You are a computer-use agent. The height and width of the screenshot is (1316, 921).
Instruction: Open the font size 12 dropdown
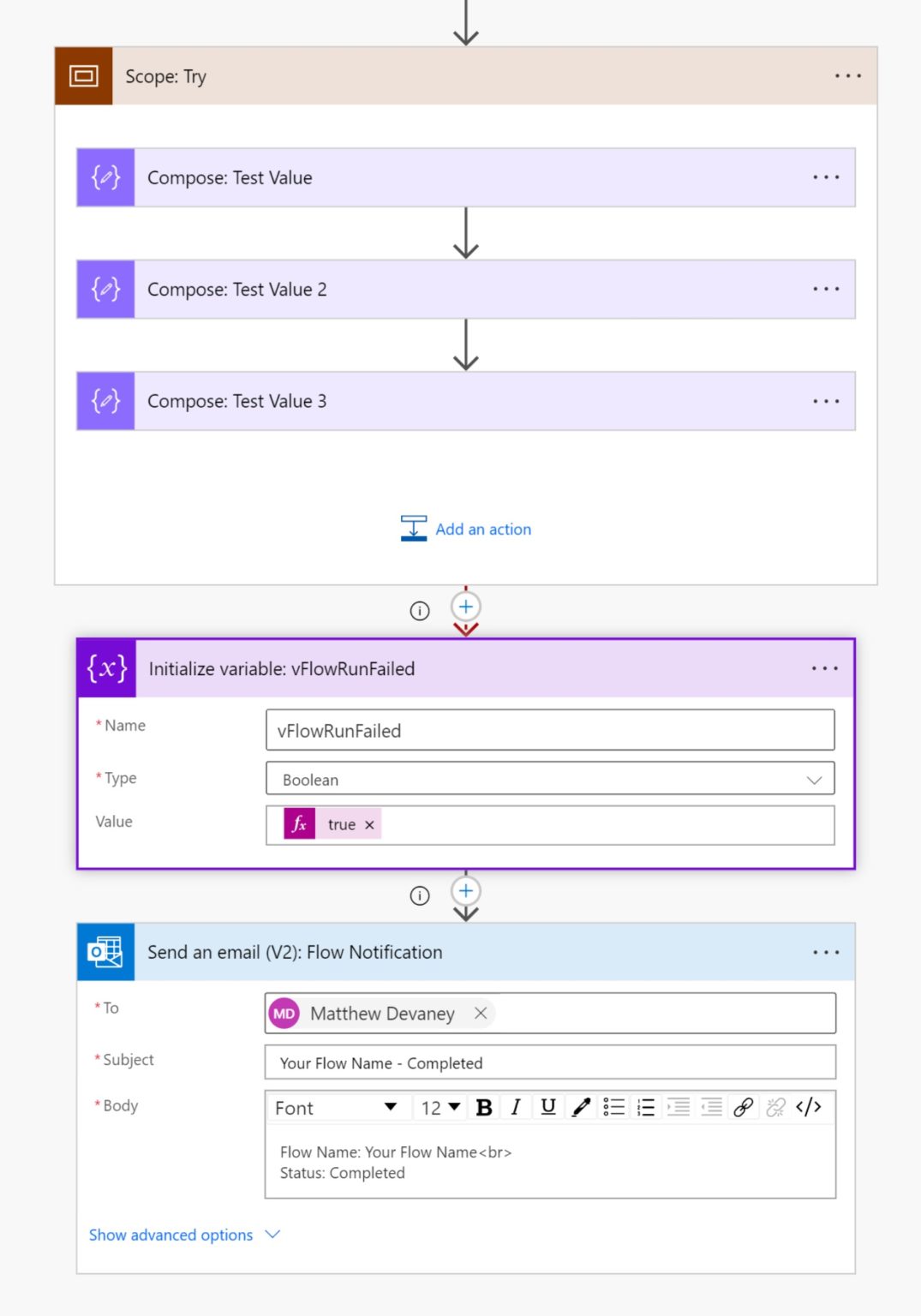click(x=439, y=1107)
